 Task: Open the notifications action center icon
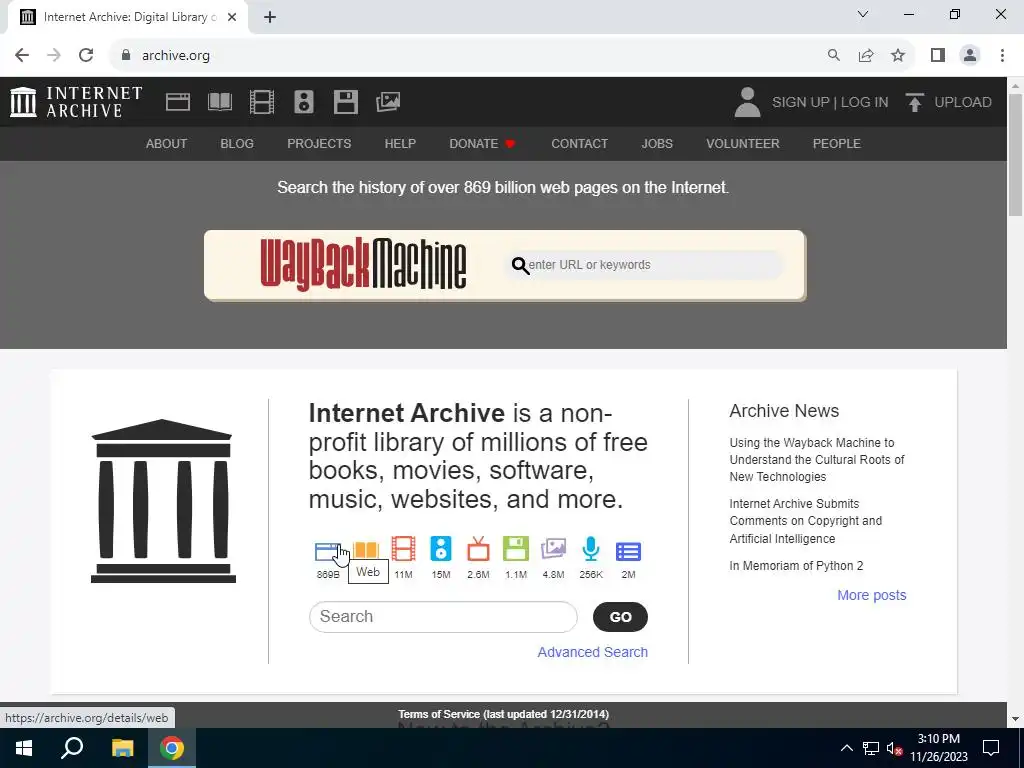click(991, 748)
